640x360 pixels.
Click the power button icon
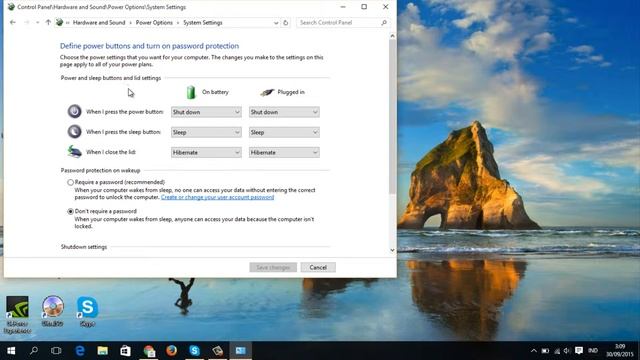coord(74,111)
